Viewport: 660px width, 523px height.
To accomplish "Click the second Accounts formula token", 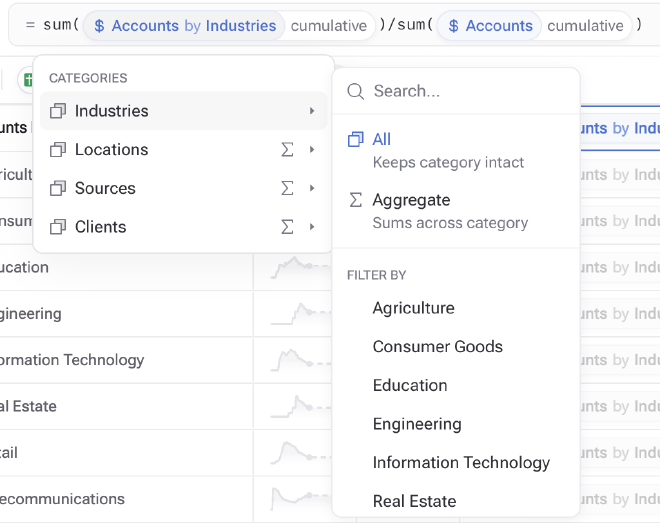I will tap(490, 26).
